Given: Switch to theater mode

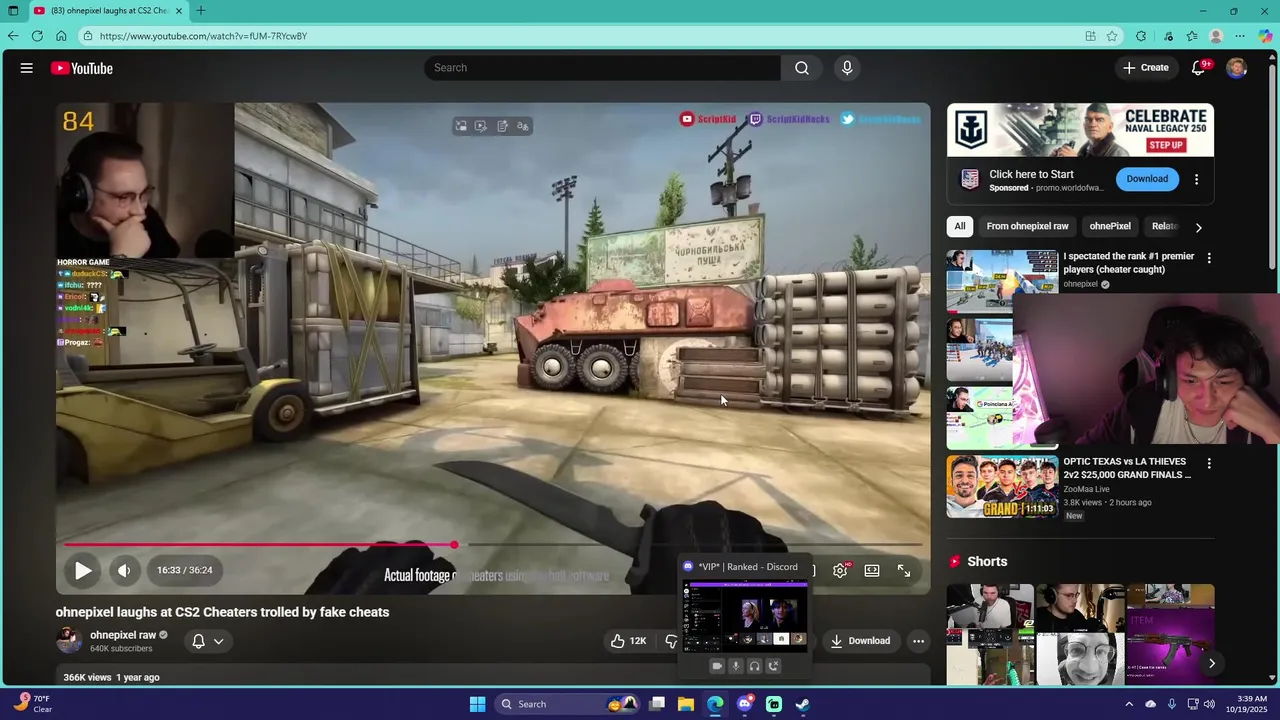Looking at the screenshot, I should [872, 570].
